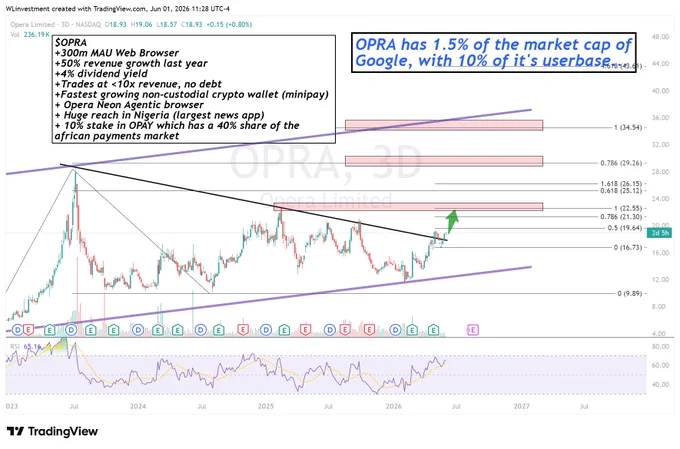Click the high value H19.06
This screenshot has width=680, height=449.
tap(141, 25)
